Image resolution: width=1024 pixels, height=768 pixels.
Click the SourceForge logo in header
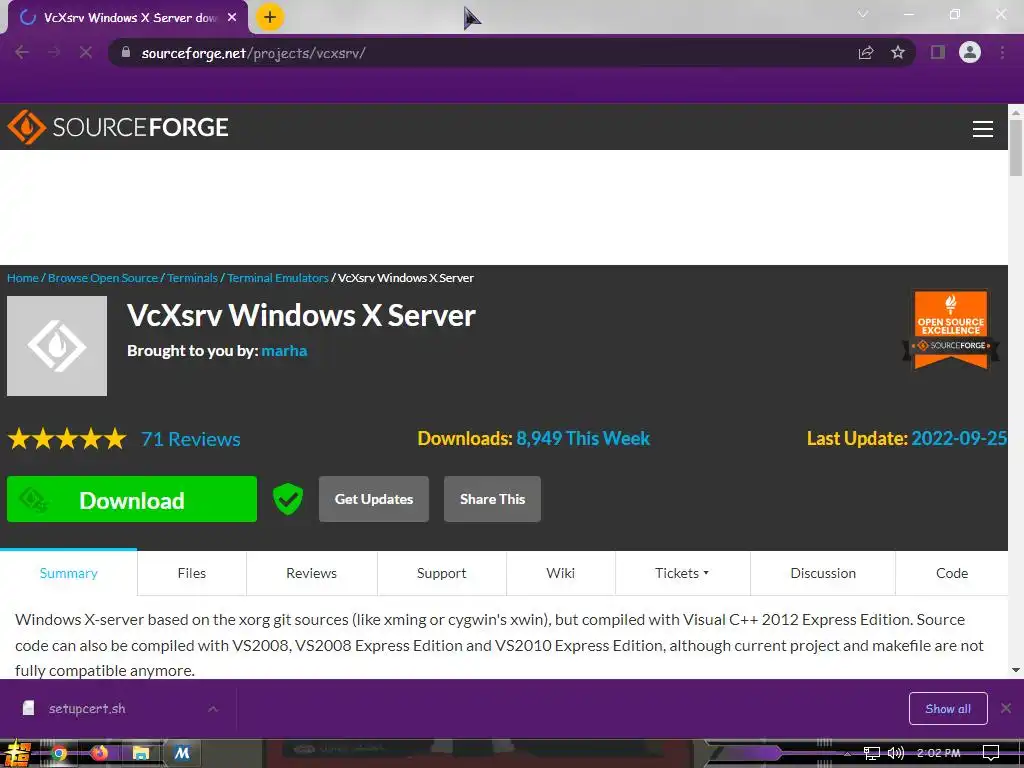(x=118, y=127)
